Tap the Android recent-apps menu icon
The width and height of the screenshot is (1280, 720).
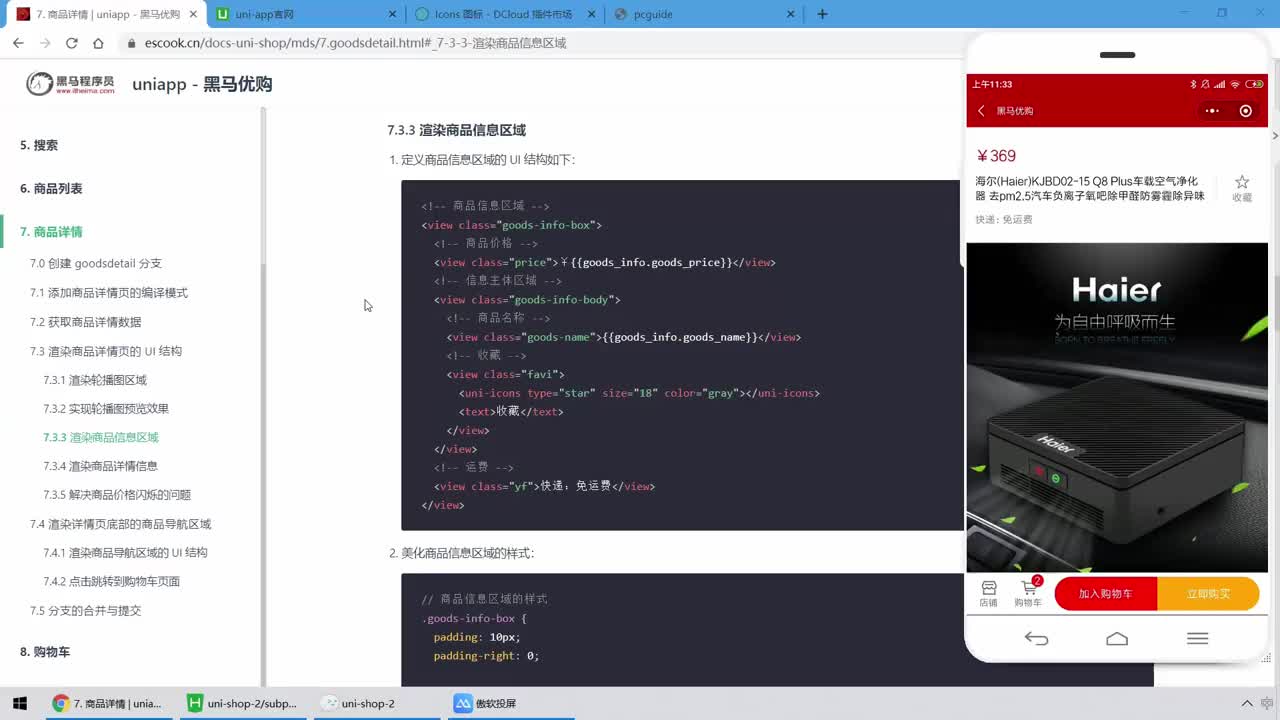[x=1197, y=639]
